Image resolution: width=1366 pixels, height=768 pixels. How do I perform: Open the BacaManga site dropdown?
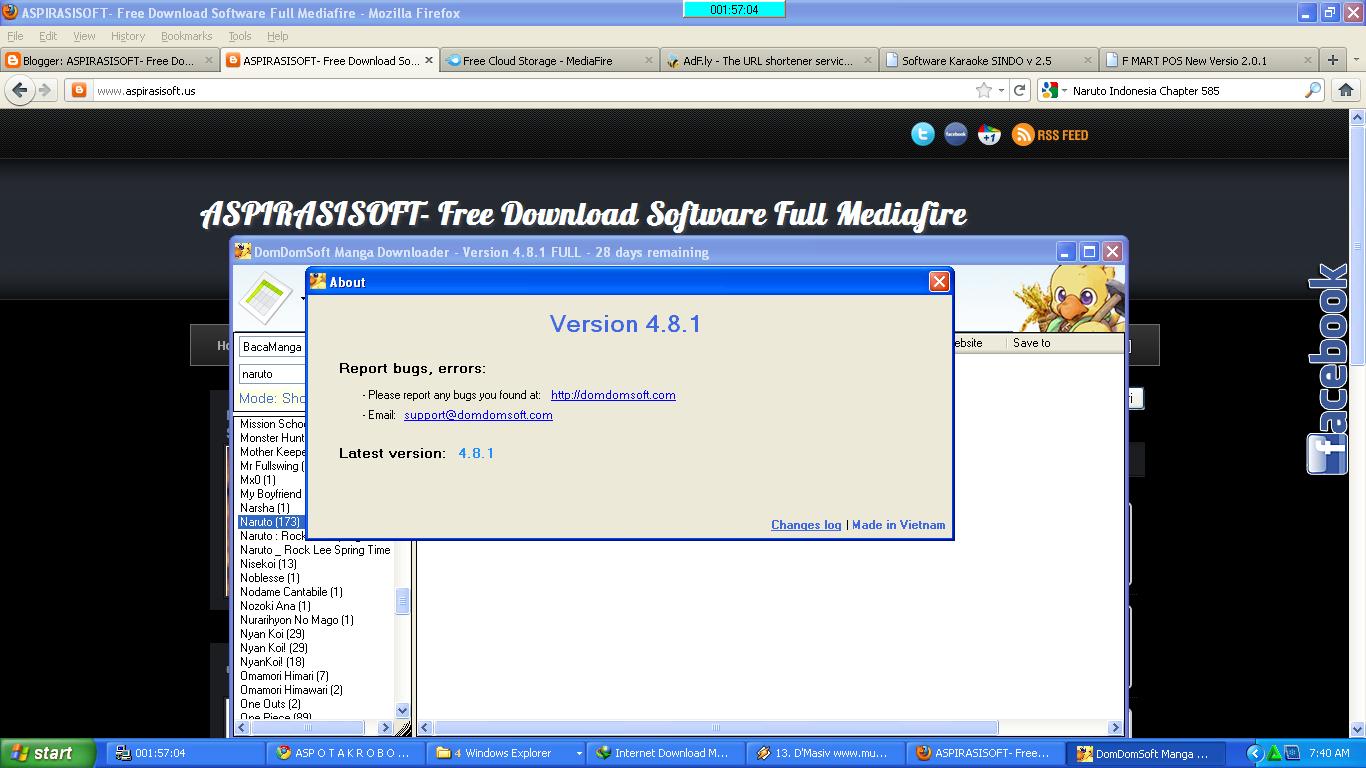(272, 347)
